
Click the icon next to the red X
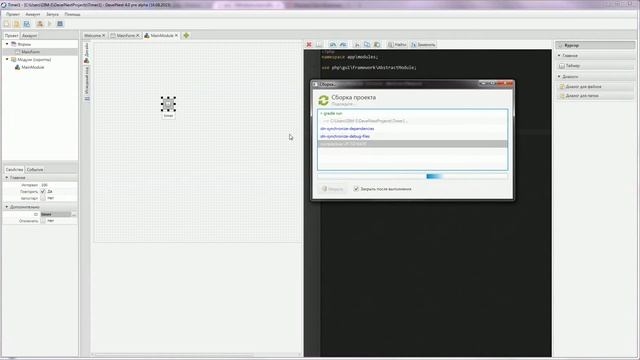pos(319,44)
